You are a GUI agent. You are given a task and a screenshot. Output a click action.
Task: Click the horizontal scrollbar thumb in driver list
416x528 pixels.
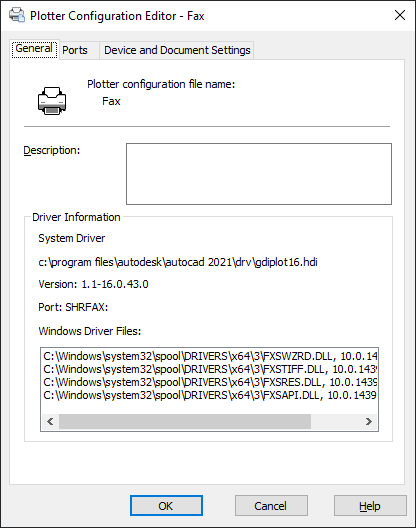pos(185,421)
